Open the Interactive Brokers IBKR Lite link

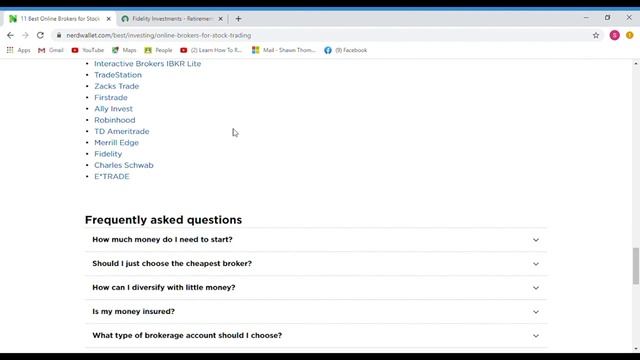[x=148, y=64]
